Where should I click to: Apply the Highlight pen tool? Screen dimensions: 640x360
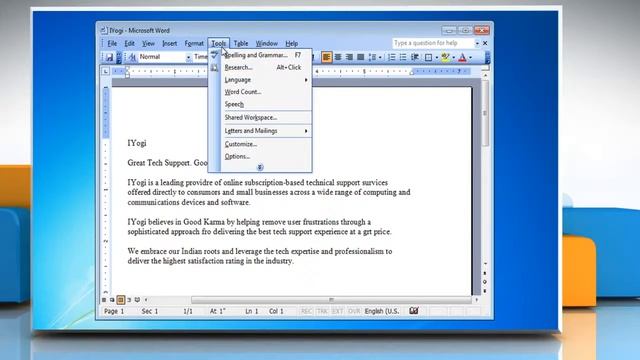(445, 57)
